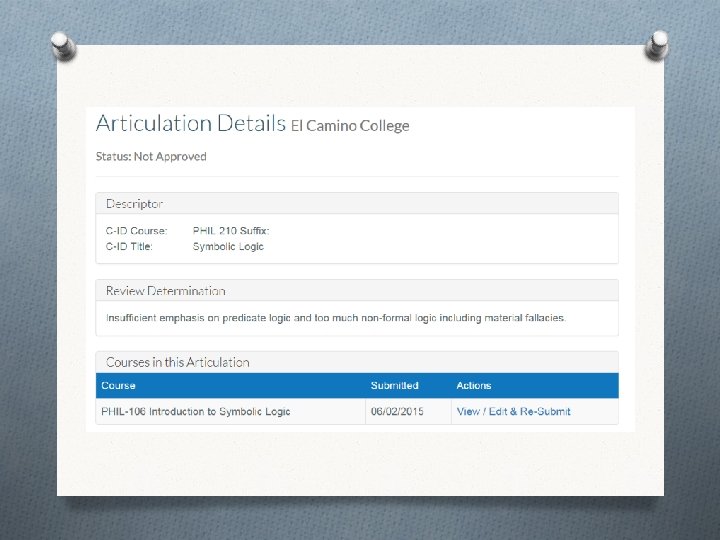Screen dimensions: 720x540
Task: Click the insufficient emphasis review comment text
Action: pos(336,318)
